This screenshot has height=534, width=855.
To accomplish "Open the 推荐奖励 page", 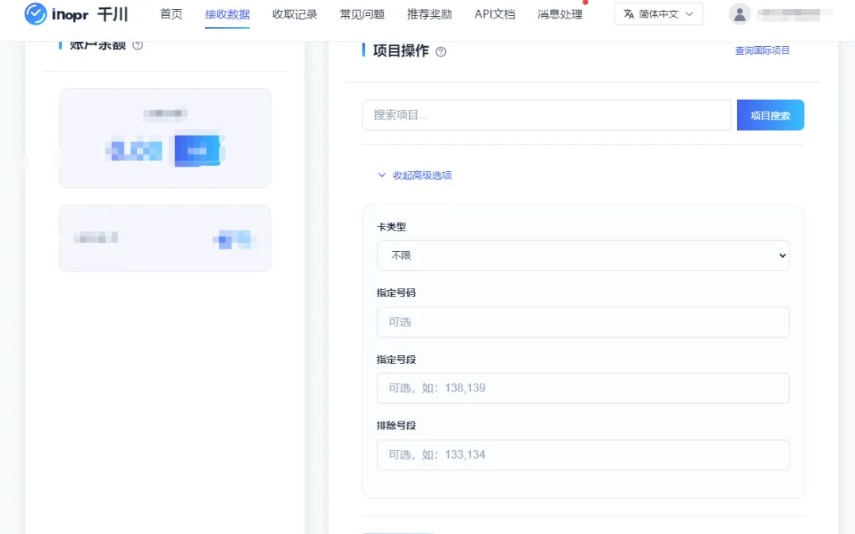I will (429, 14).
